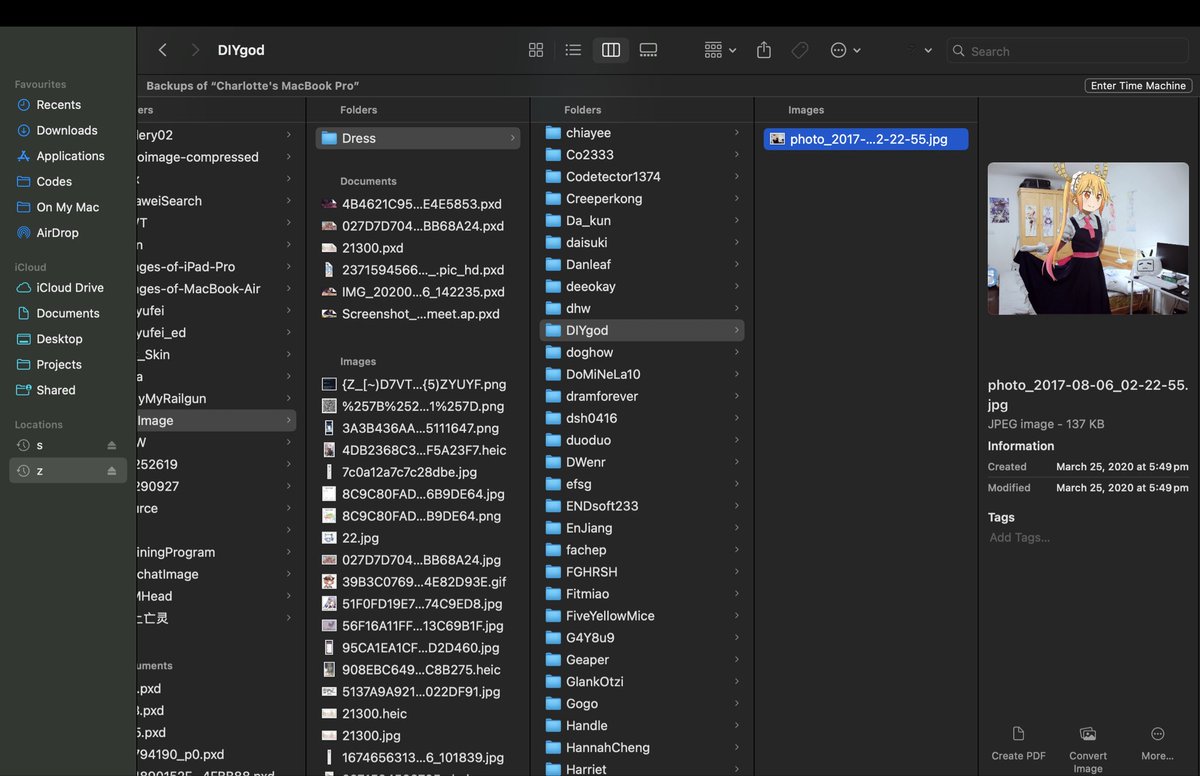The width and height of the screenshot is (1200, 776).
Task: Click the Edit Tags toolbar icon
Action: [x=800, y=50]
